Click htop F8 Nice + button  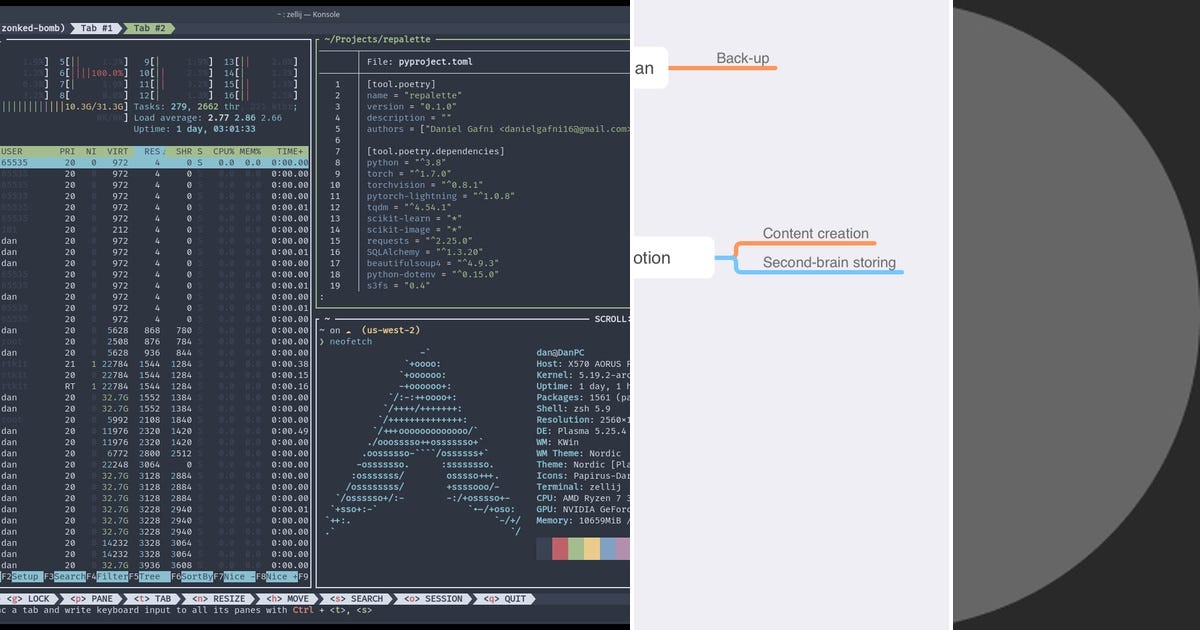276,577
